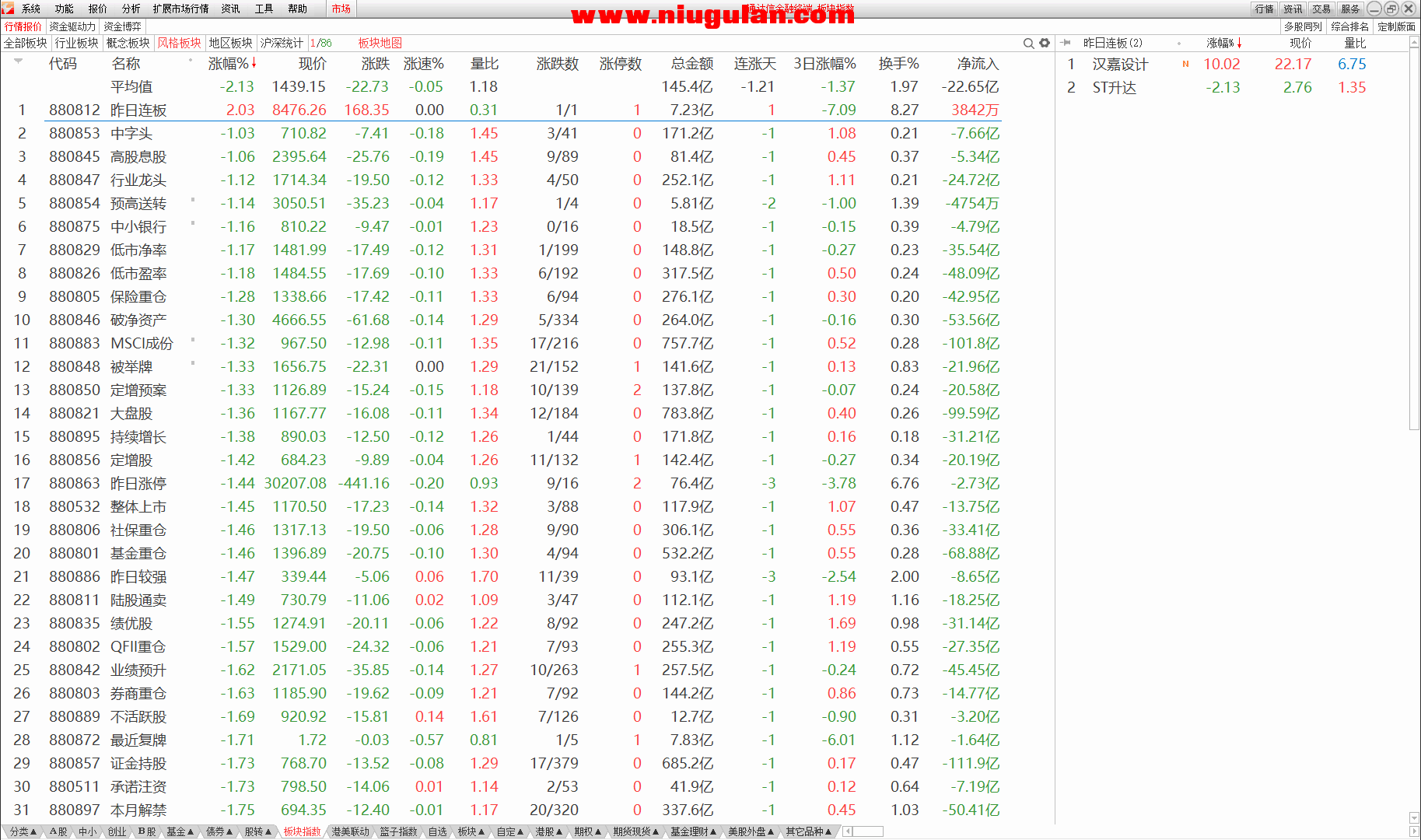Open the 沪深统计 tab

282,43
